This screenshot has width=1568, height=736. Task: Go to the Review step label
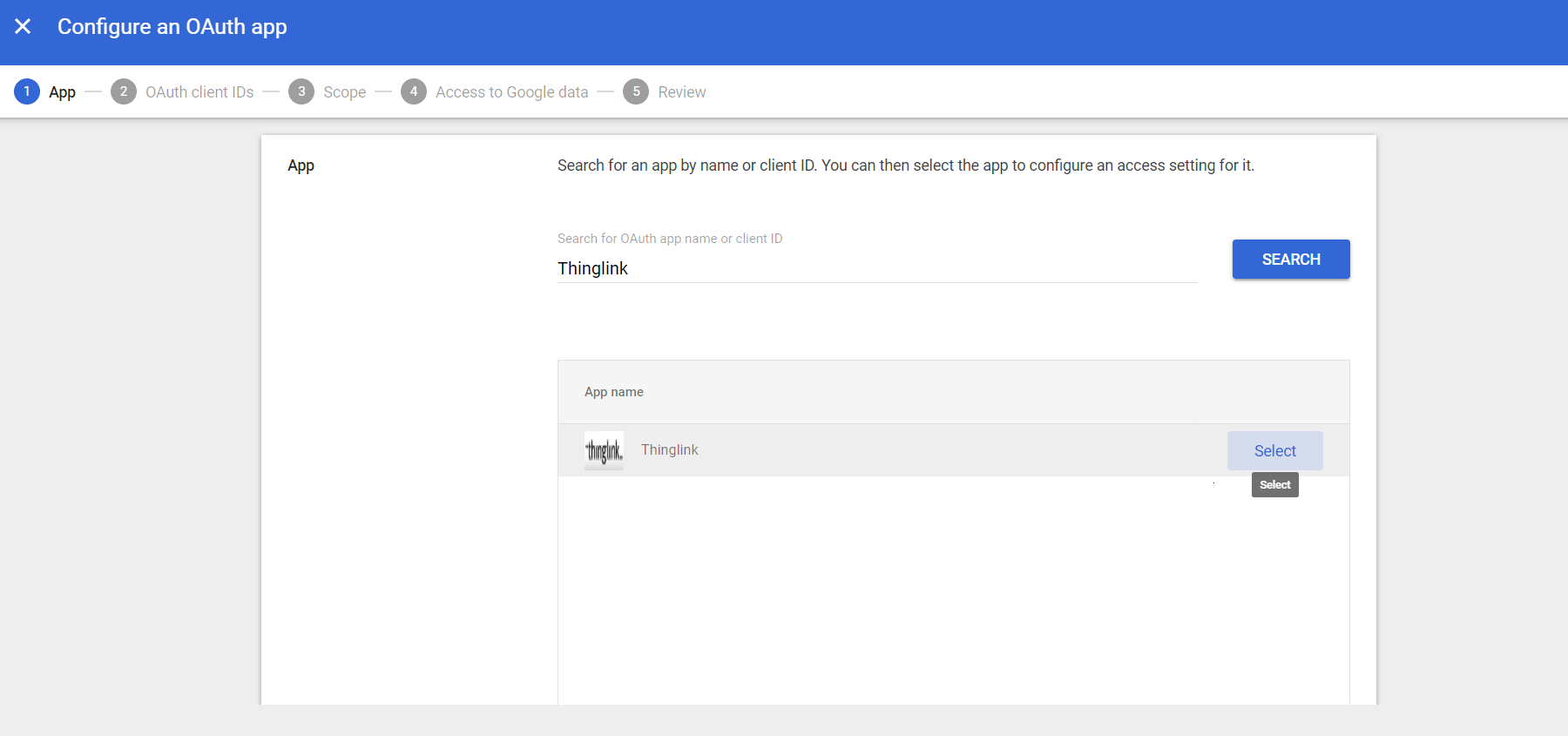pos(683,91)
